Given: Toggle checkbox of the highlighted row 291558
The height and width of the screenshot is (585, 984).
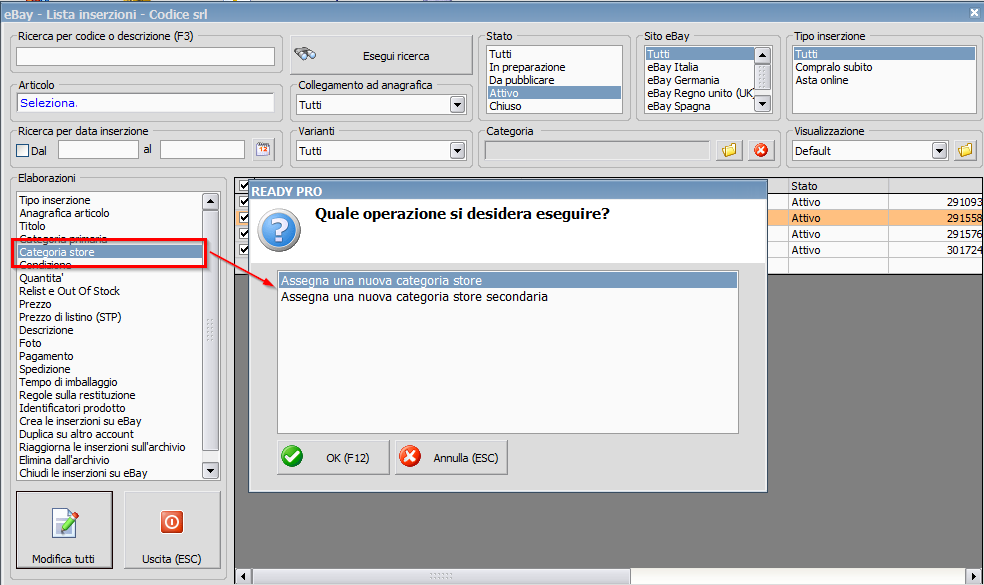Looking at the screenshot, I should 244,217.
